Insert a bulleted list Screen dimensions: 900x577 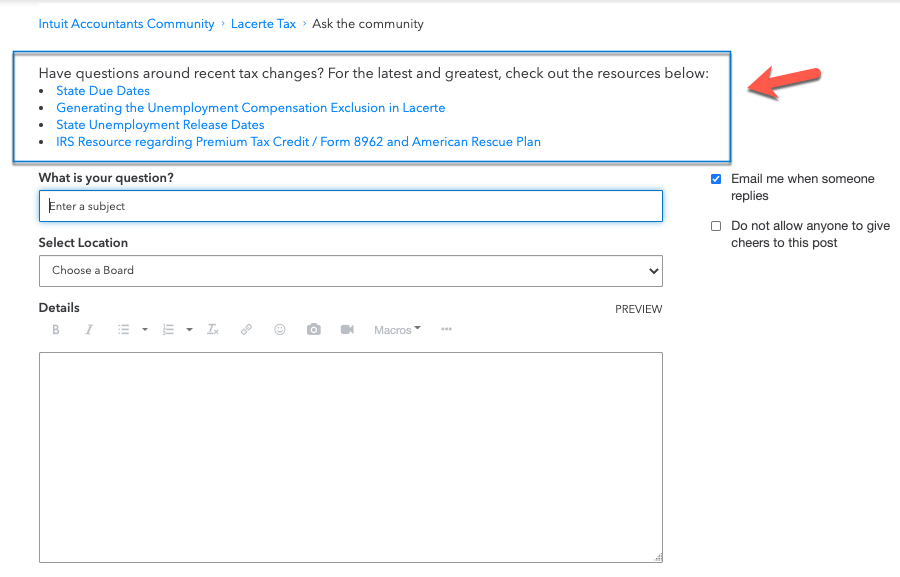pos(123,330)
